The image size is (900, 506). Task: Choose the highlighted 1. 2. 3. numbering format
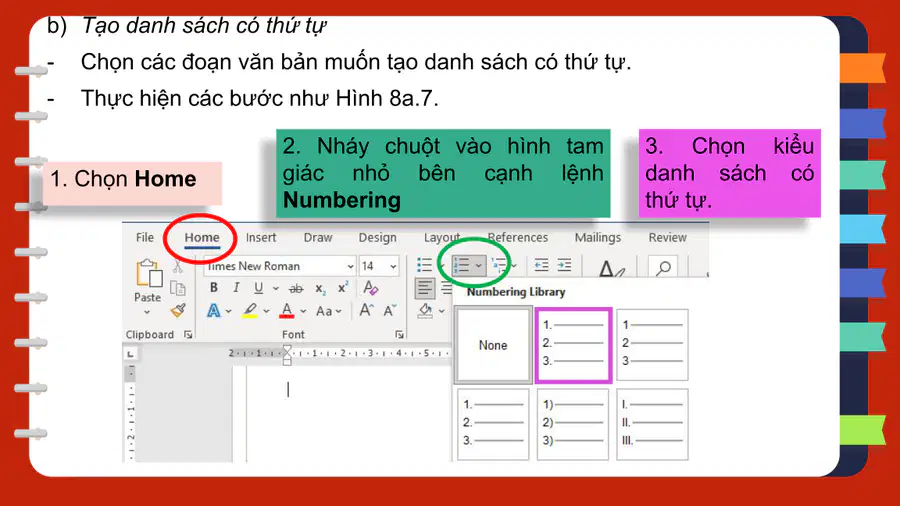pyautogui.click(x=573, y=345)
